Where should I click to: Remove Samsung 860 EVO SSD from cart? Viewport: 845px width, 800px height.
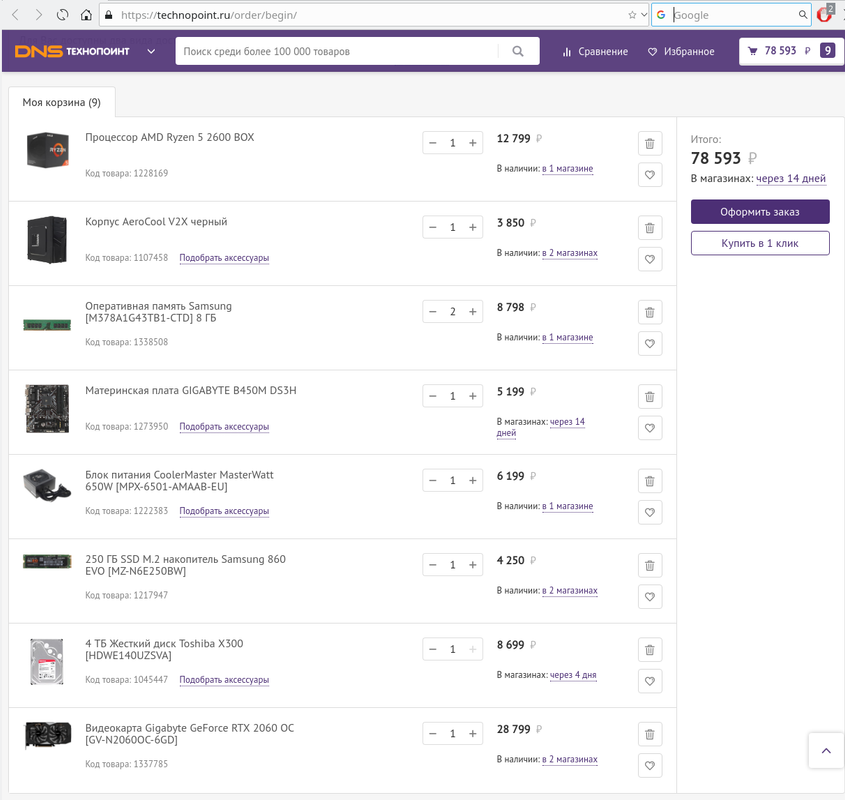point(649,565)
